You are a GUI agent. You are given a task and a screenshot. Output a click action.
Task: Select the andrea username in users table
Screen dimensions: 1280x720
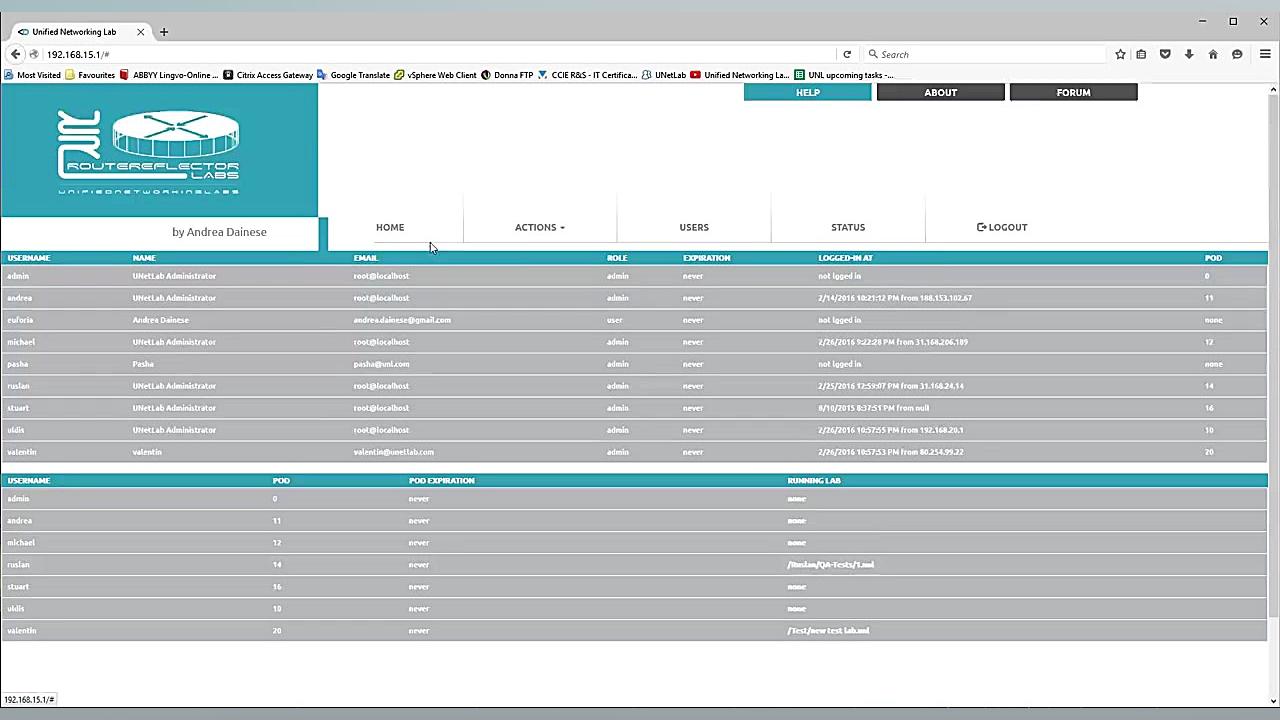tap(19, 298)
